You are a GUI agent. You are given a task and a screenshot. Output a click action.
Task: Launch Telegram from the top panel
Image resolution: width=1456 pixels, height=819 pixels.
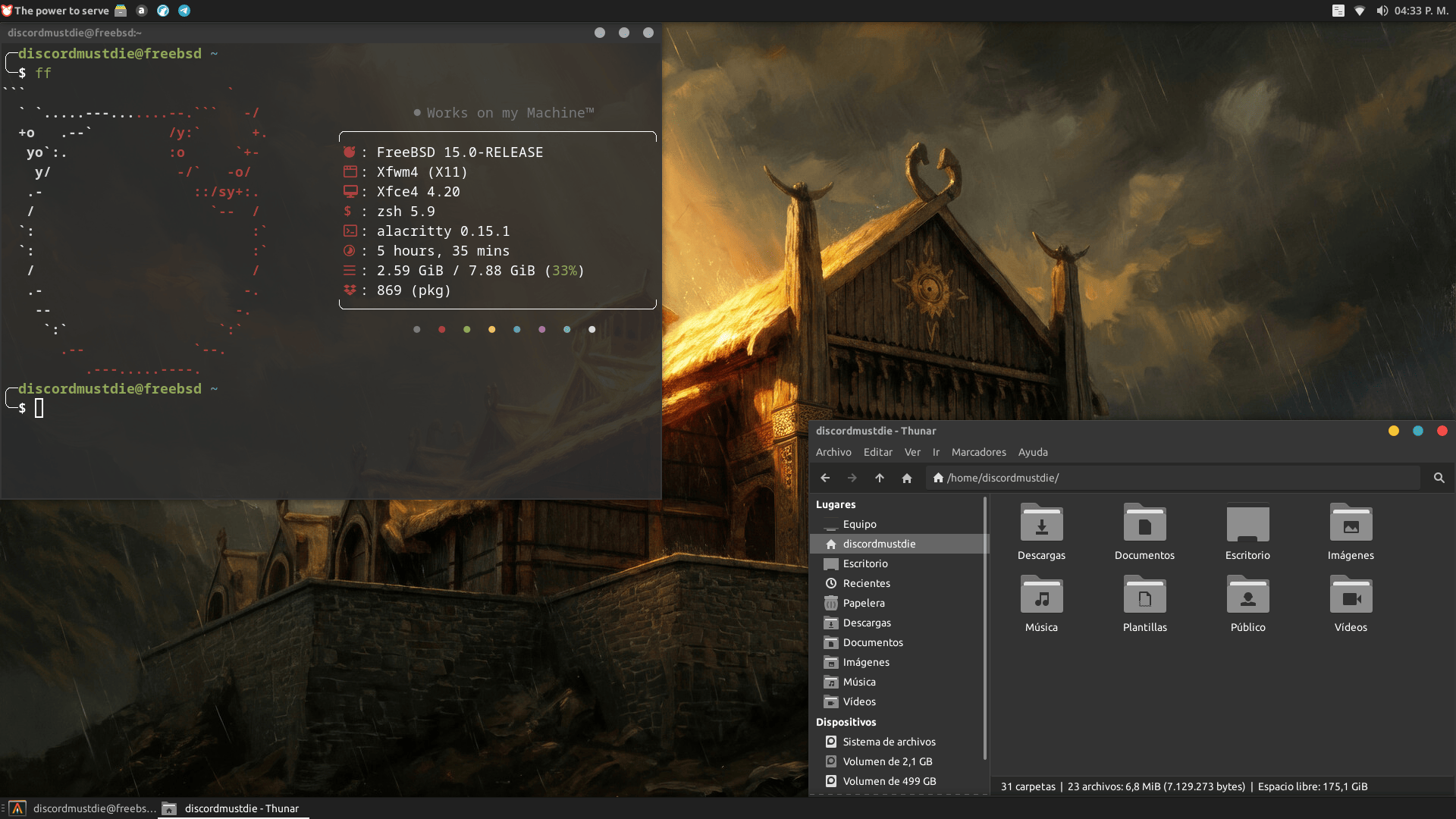[184, 11]
